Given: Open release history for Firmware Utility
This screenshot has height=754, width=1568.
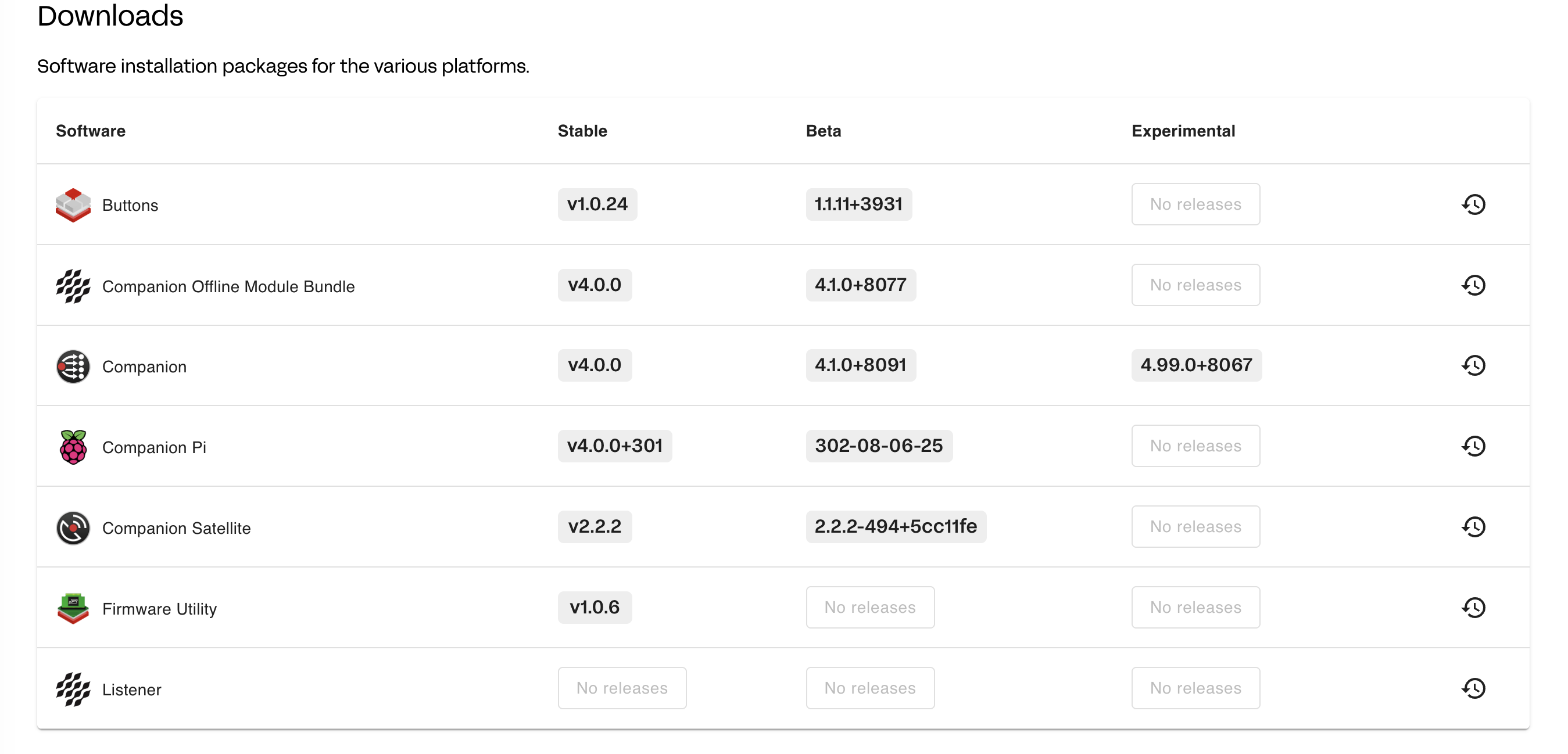Looking at the screenshot, I should point(1473,608).
